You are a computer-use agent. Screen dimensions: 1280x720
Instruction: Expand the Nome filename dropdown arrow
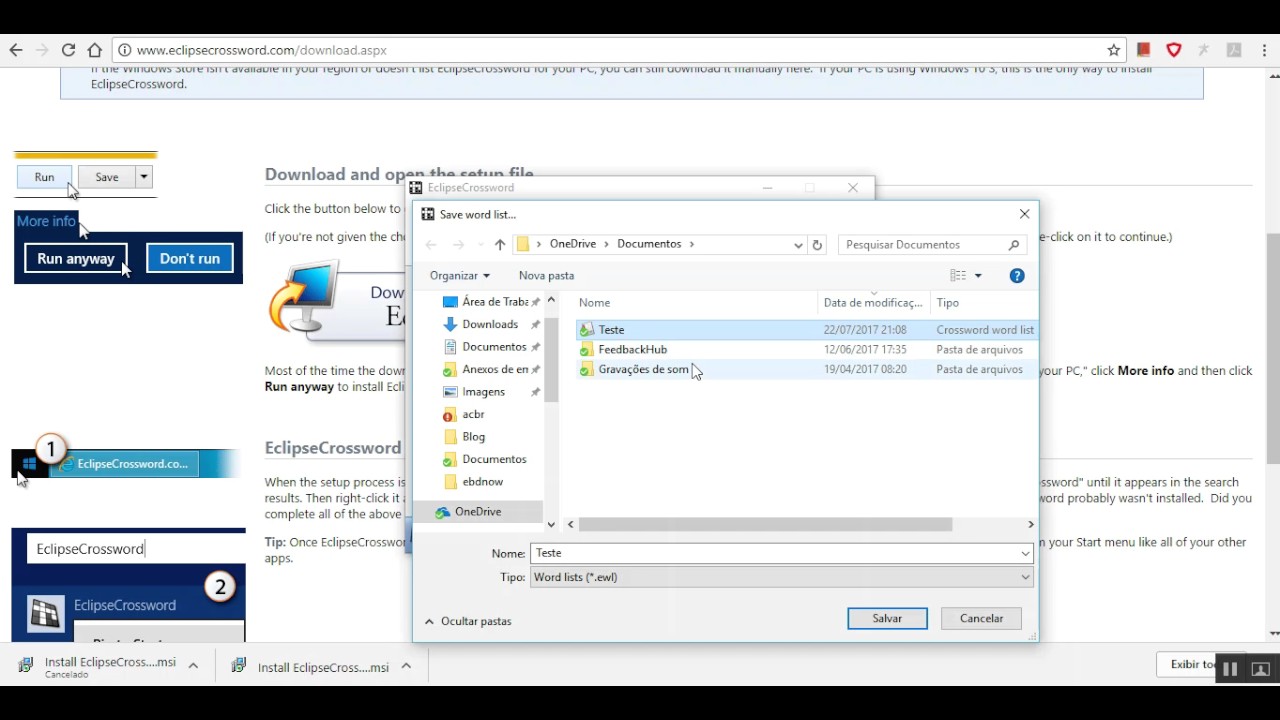[x=1025, y=554]
